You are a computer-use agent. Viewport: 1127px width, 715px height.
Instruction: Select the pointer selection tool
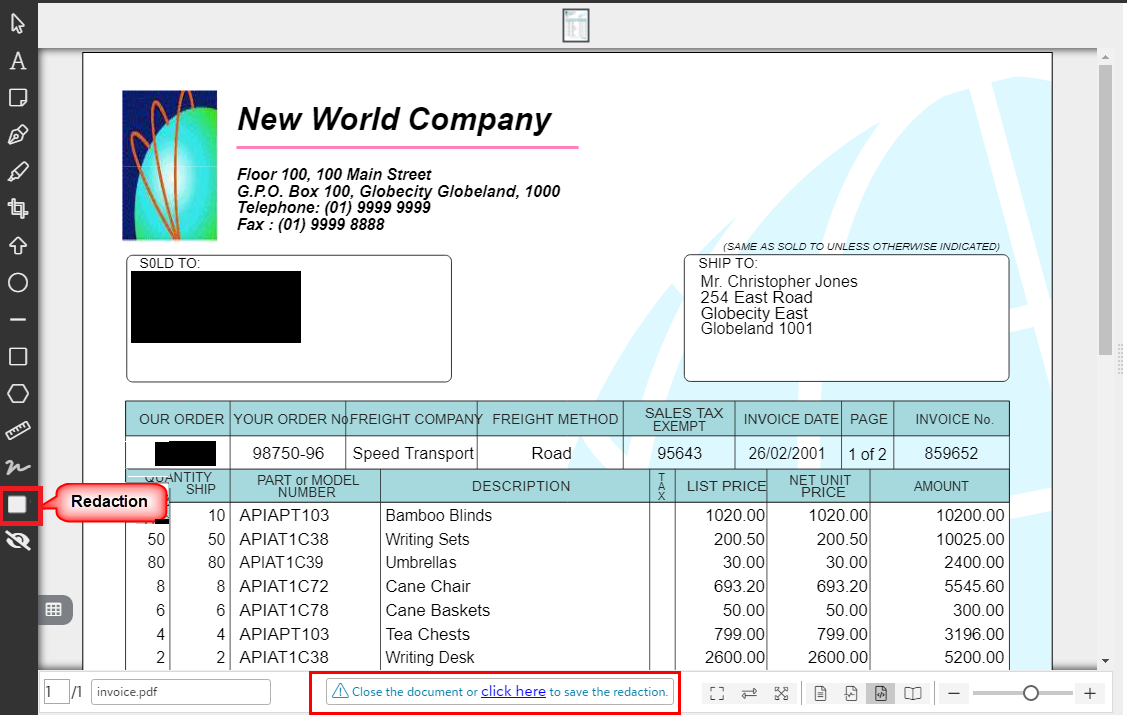tap(18, 24)
